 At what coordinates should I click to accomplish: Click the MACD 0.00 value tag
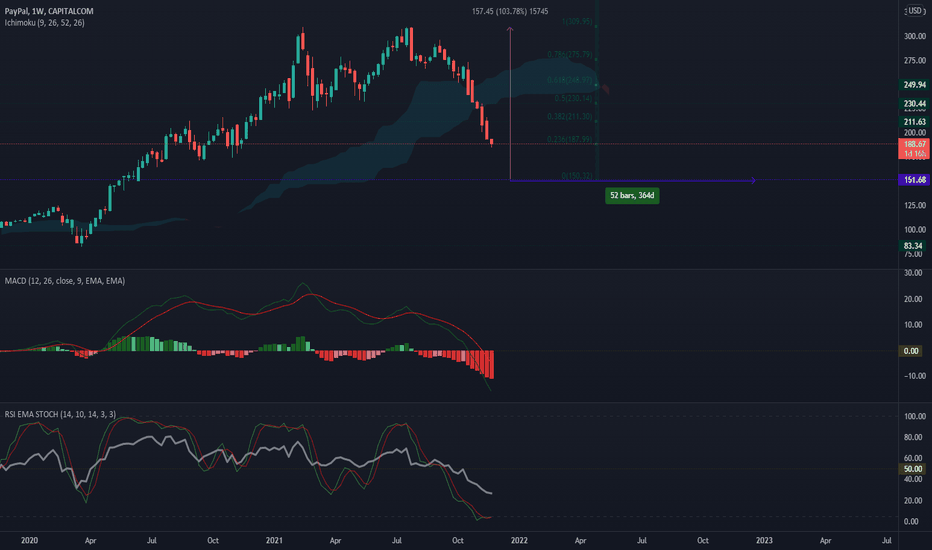911,351
